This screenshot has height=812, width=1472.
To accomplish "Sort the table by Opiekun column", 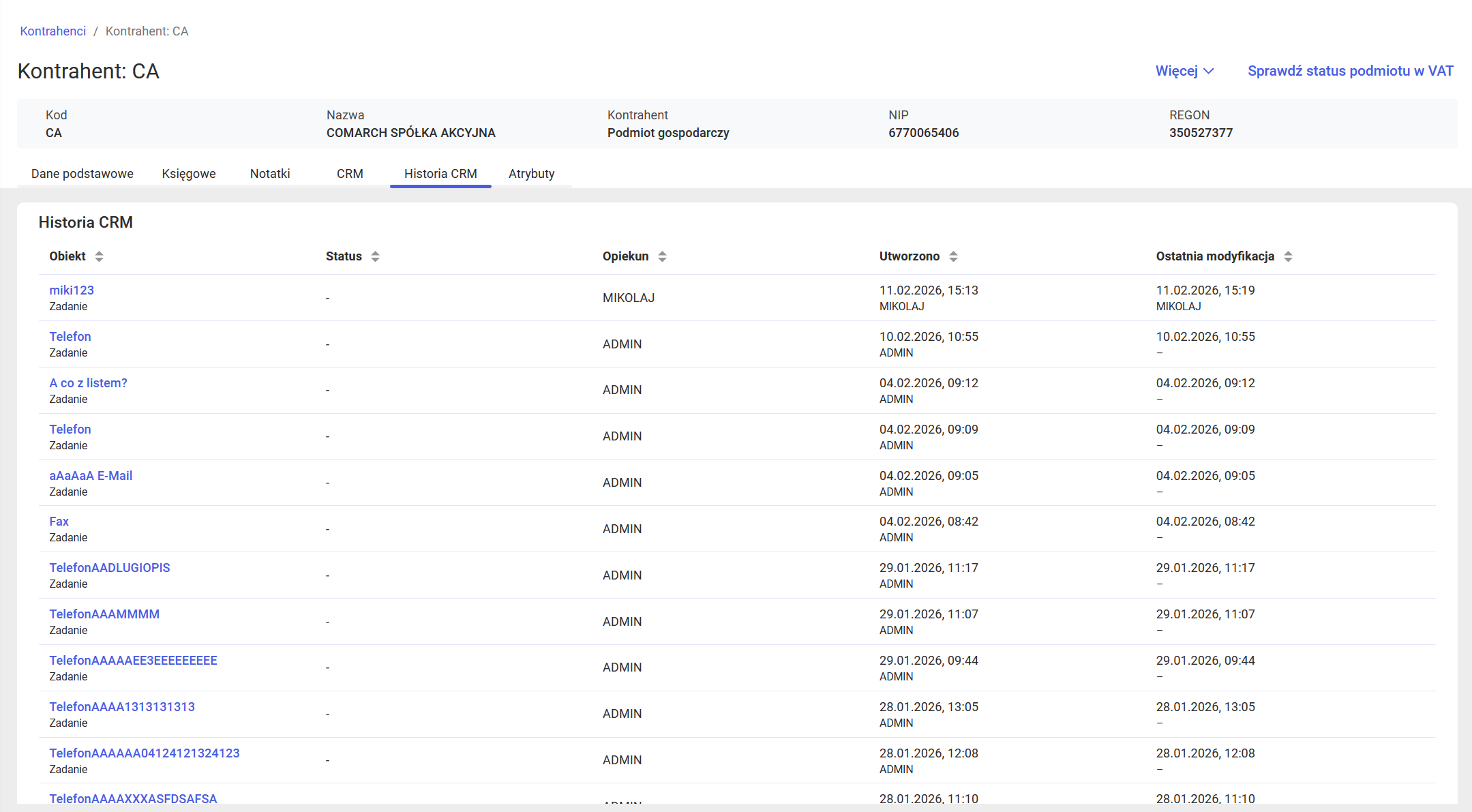I will tap(662, 256).
